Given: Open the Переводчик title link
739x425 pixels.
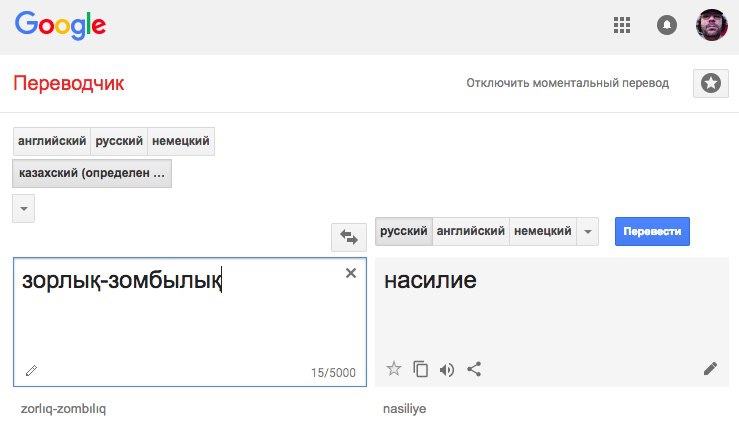Looking at the screenshot, I should tap(69, 83).
